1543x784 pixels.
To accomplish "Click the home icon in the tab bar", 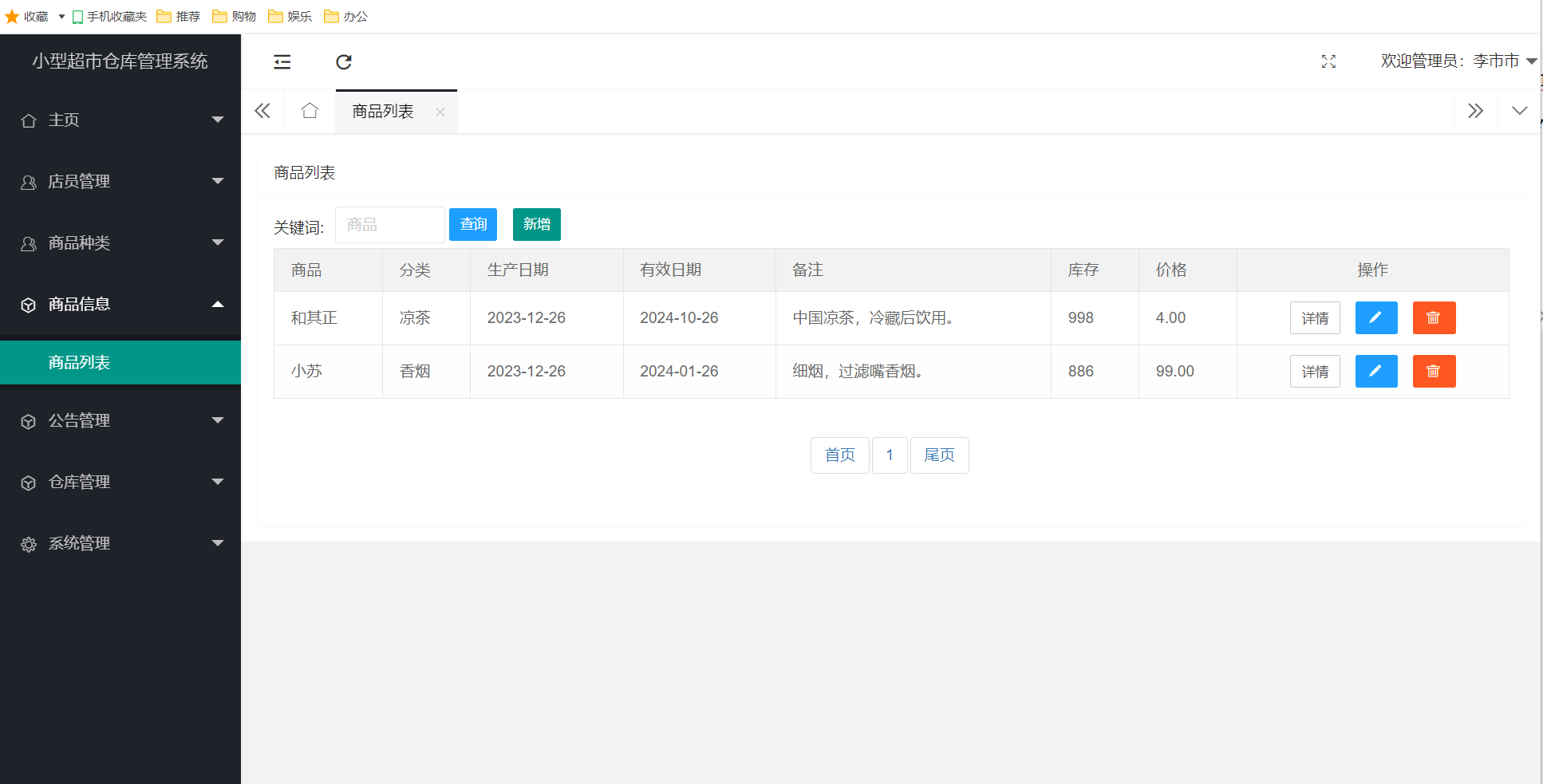I will (310, 111).
